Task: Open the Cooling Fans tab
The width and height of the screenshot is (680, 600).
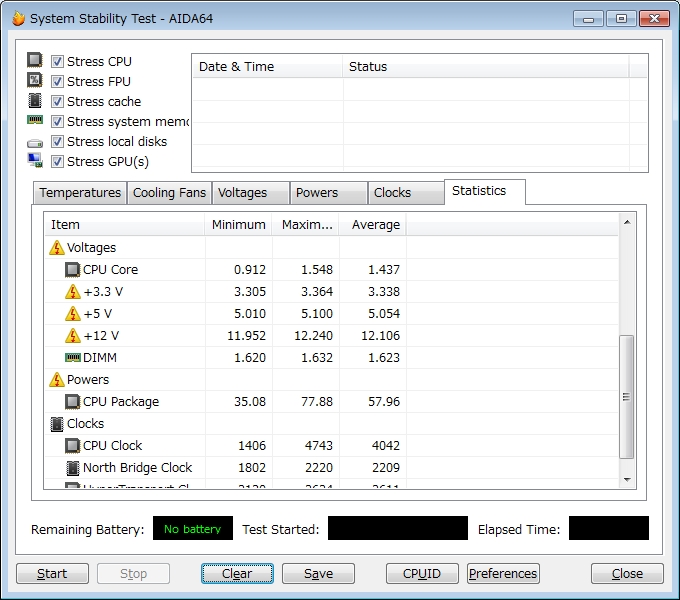Action: [x=169, y=193]
